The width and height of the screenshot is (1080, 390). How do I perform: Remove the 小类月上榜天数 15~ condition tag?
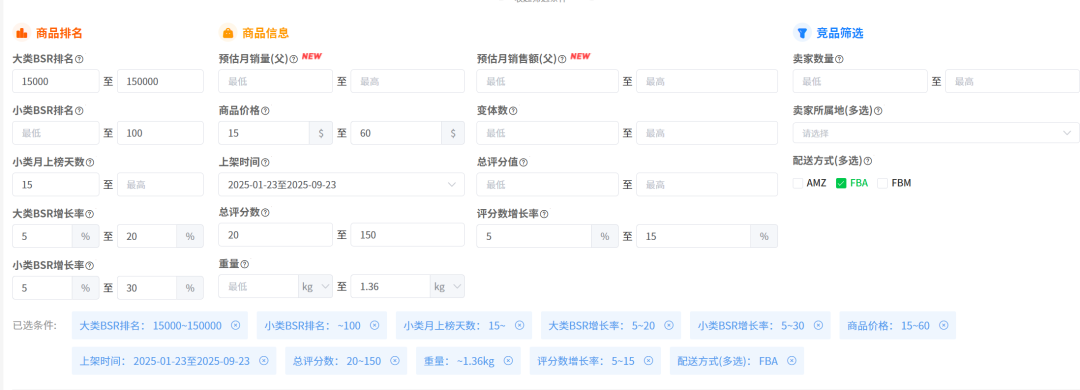pos(519,325)
